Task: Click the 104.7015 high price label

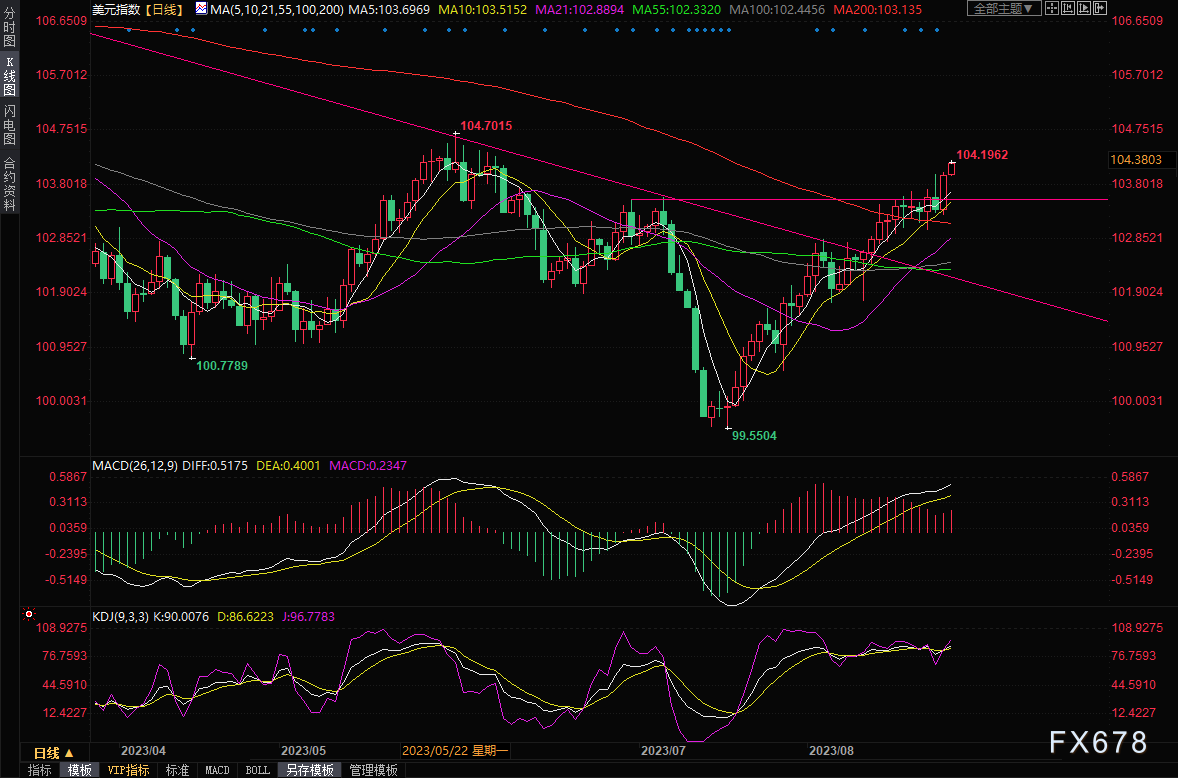Action: (x=486, y=126)
